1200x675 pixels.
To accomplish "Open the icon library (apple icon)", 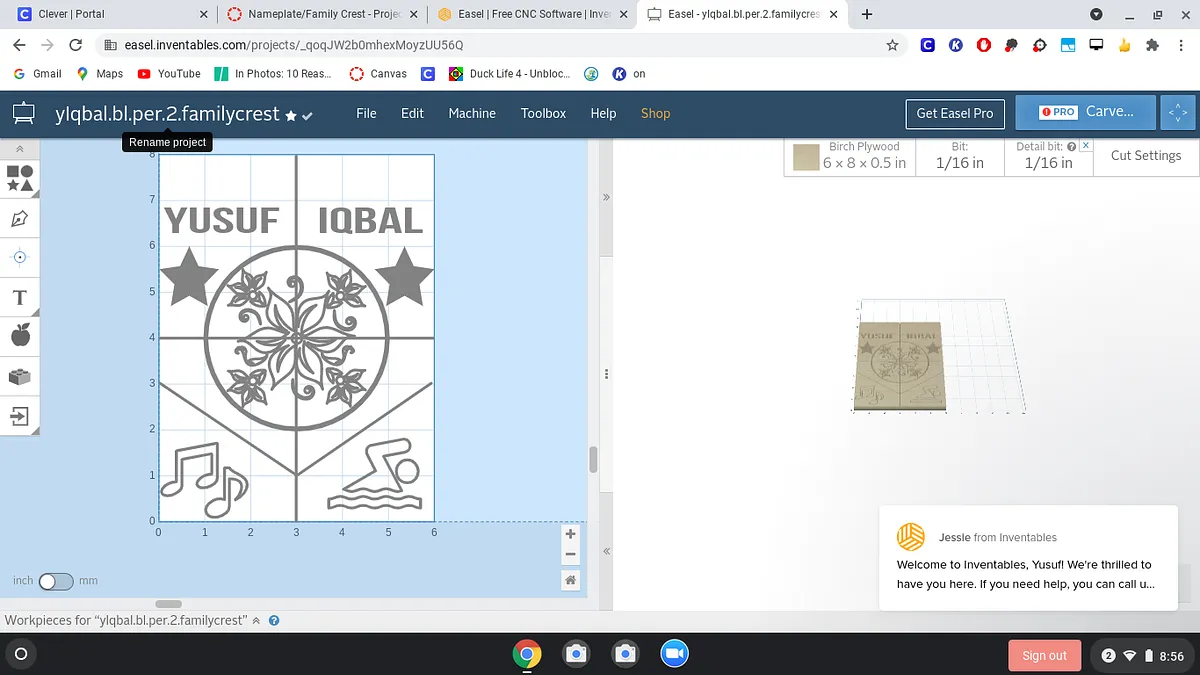I will click(20, 336).
